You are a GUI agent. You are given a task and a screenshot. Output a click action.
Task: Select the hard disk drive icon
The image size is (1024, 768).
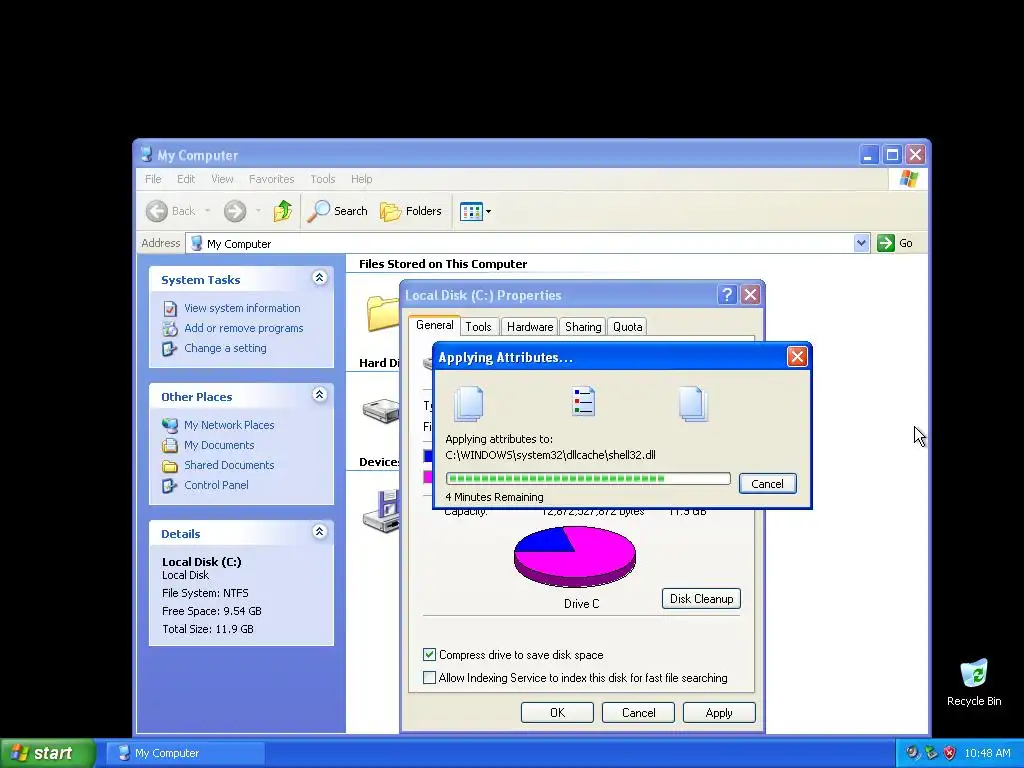coord(381,411)
